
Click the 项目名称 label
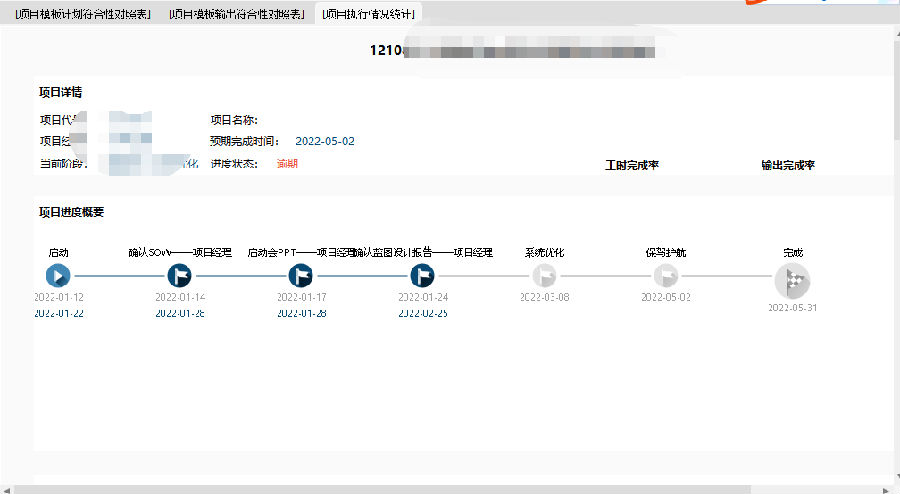[x=234, y=120]
